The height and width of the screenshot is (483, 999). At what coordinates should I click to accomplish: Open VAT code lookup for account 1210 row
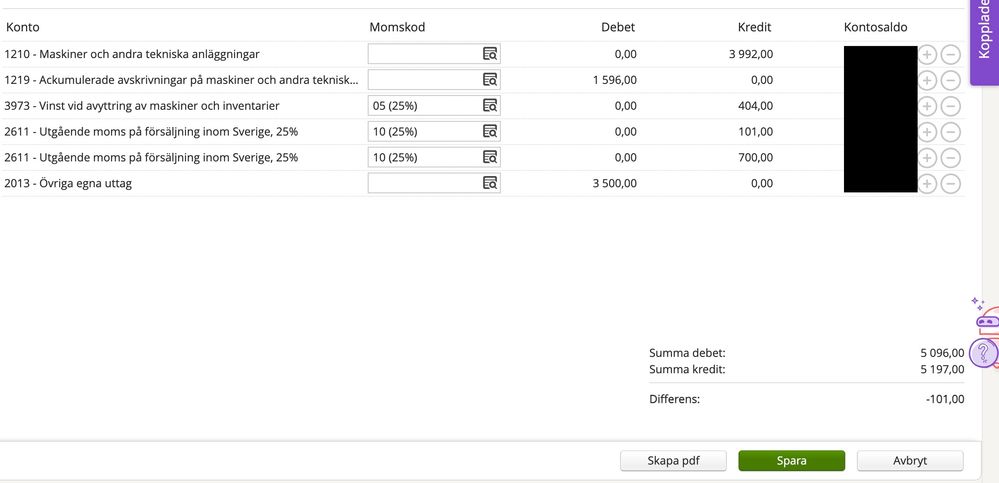tap(490, 54)
